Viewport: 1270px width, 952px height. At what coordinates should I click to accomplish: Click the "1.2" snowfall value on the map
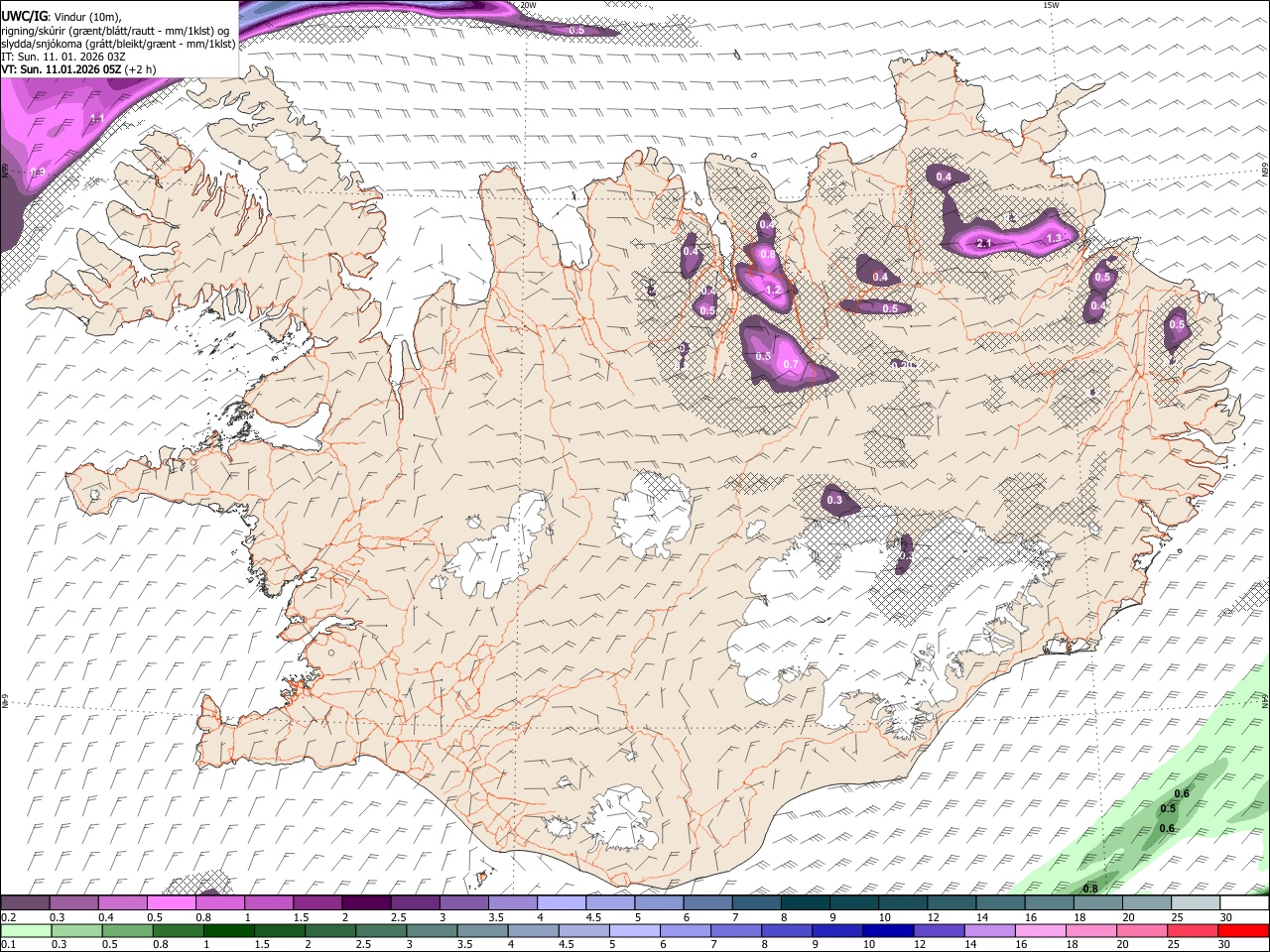point(774,290)
